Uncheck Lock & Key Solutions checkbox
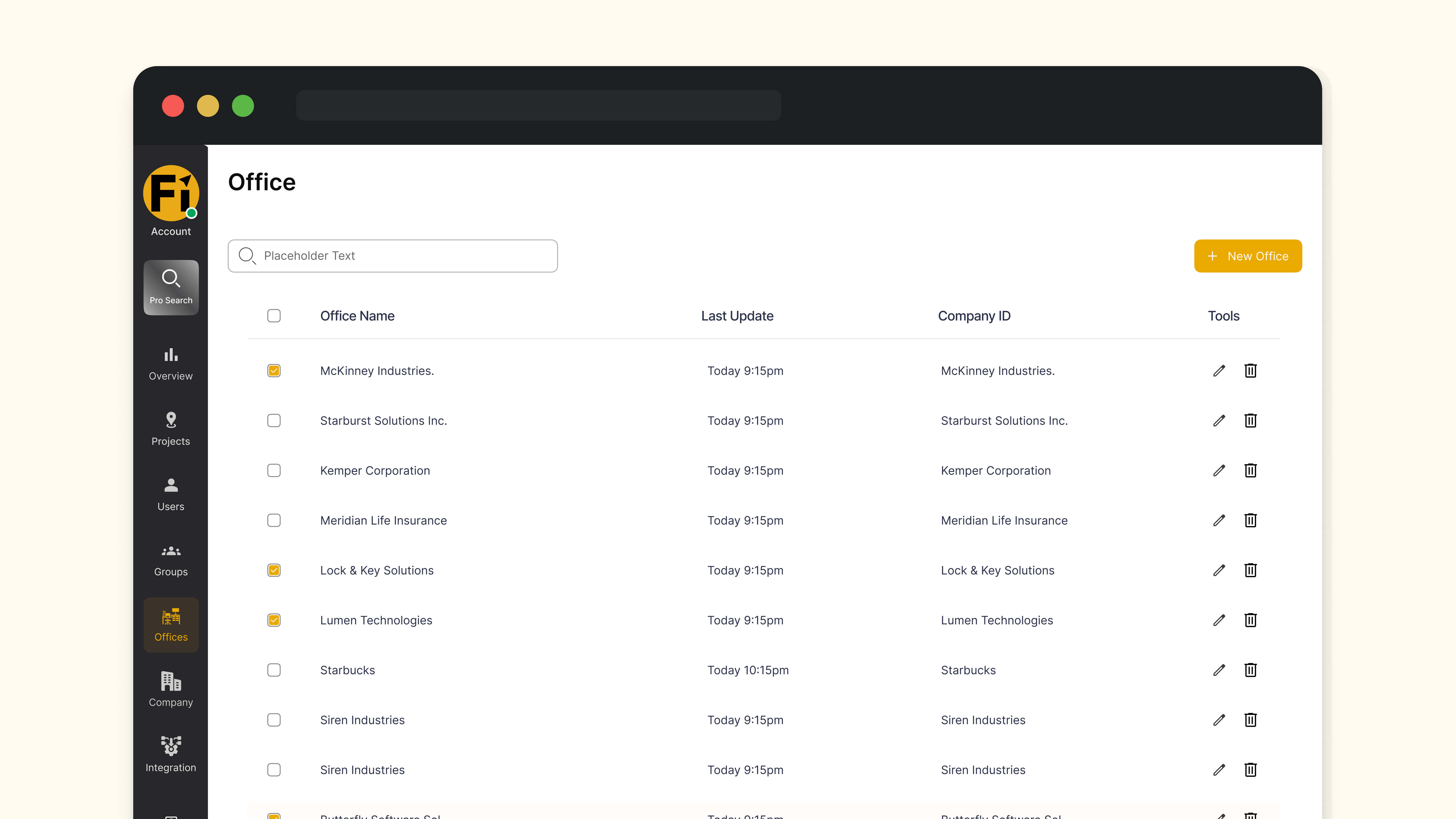1456x819 pixels. pyautogui.click(x=274, y=570)
